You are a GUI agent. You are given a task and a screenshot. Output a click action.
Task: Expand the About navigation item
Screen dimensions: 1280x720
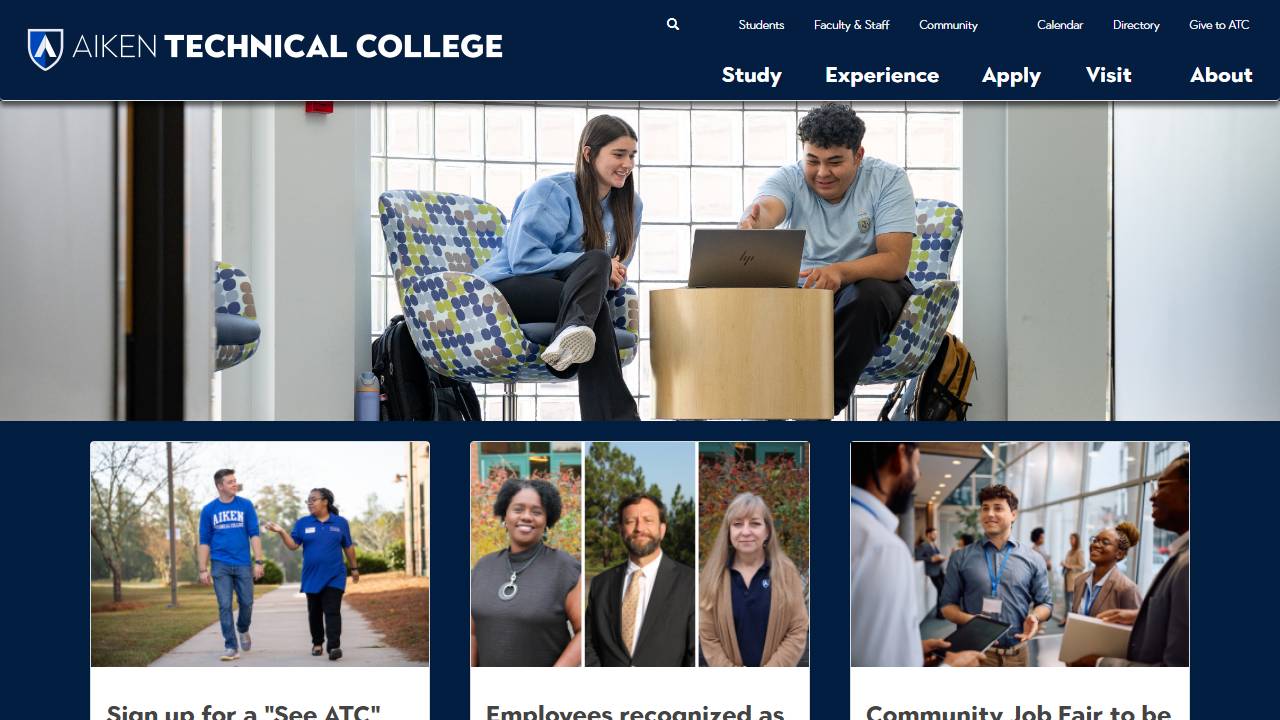[1221, 75]
